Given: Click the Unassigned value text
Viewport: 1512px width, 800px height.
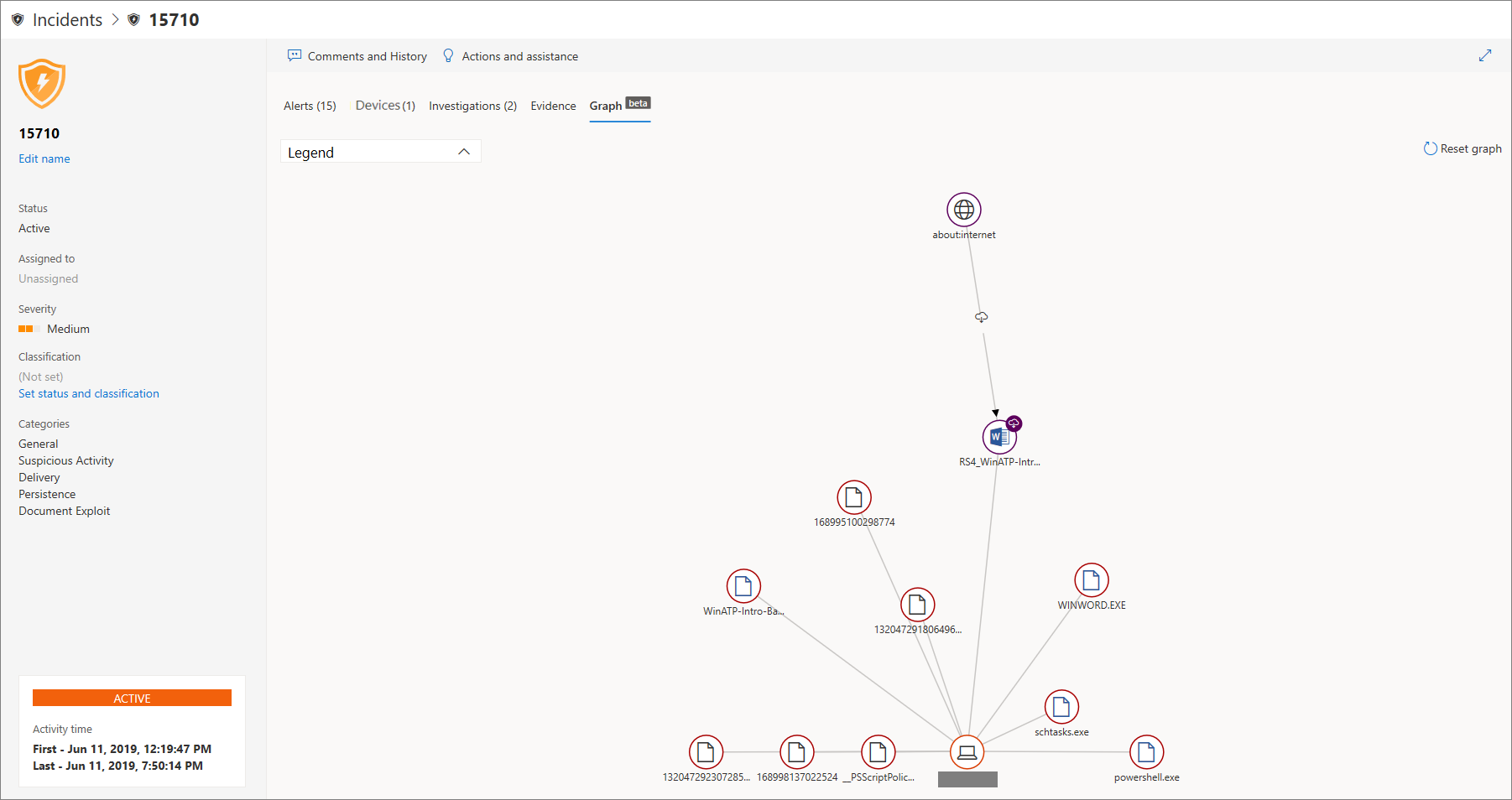Looking at the screenshot, I should tap(49, 278).
